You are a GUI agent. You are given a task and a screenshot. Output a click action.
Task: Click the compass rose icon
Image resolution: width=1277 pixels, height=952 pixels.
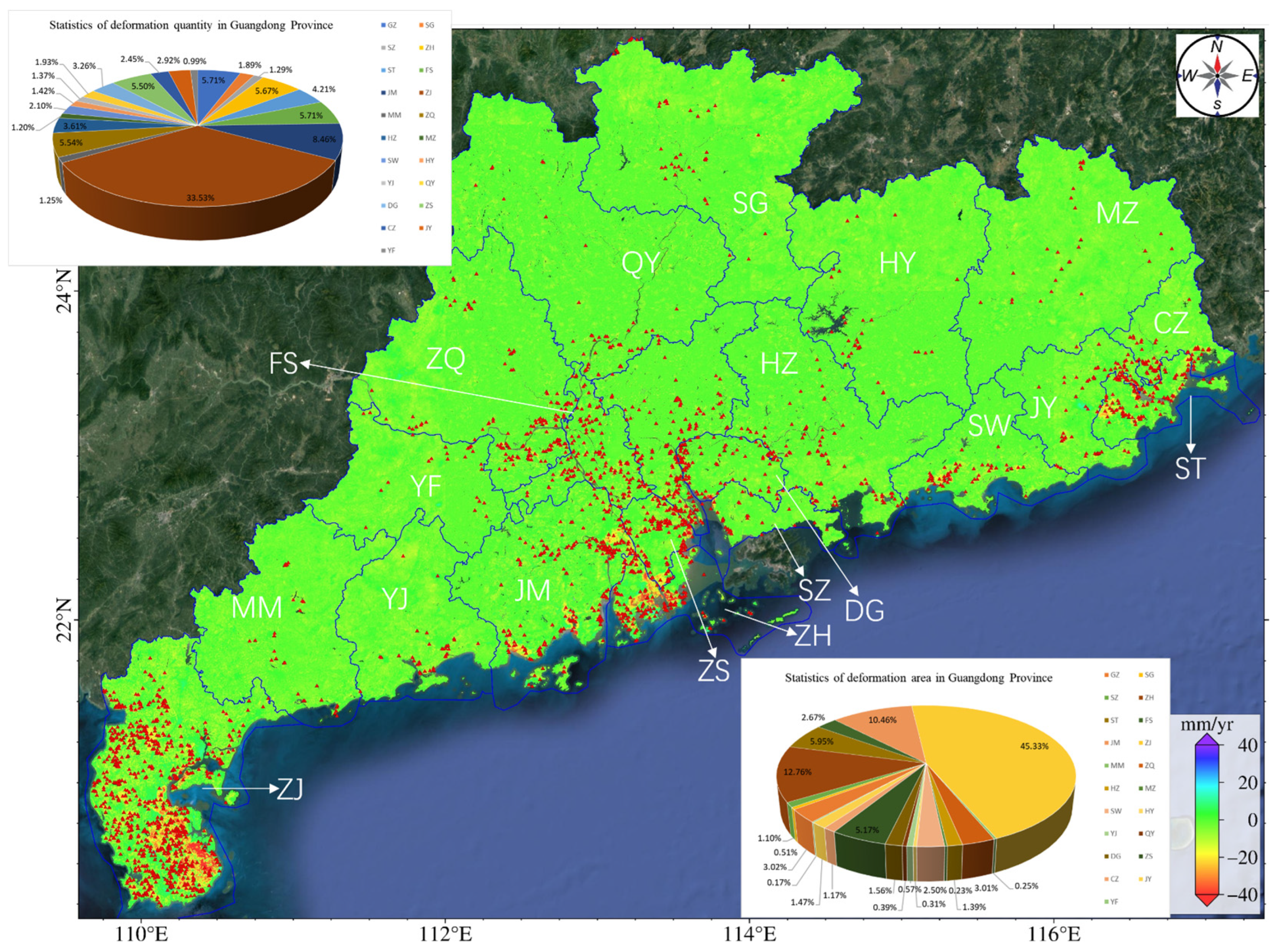click(1217, 76)
